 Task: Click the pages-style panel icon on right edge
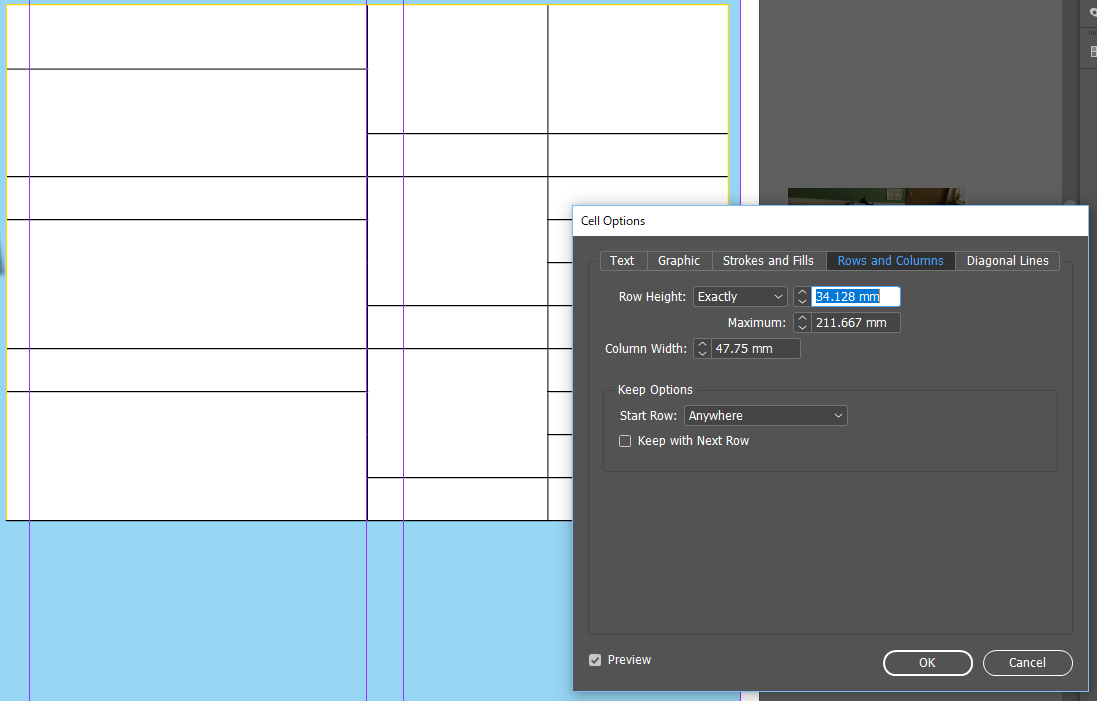click(x=1094, y=50)
